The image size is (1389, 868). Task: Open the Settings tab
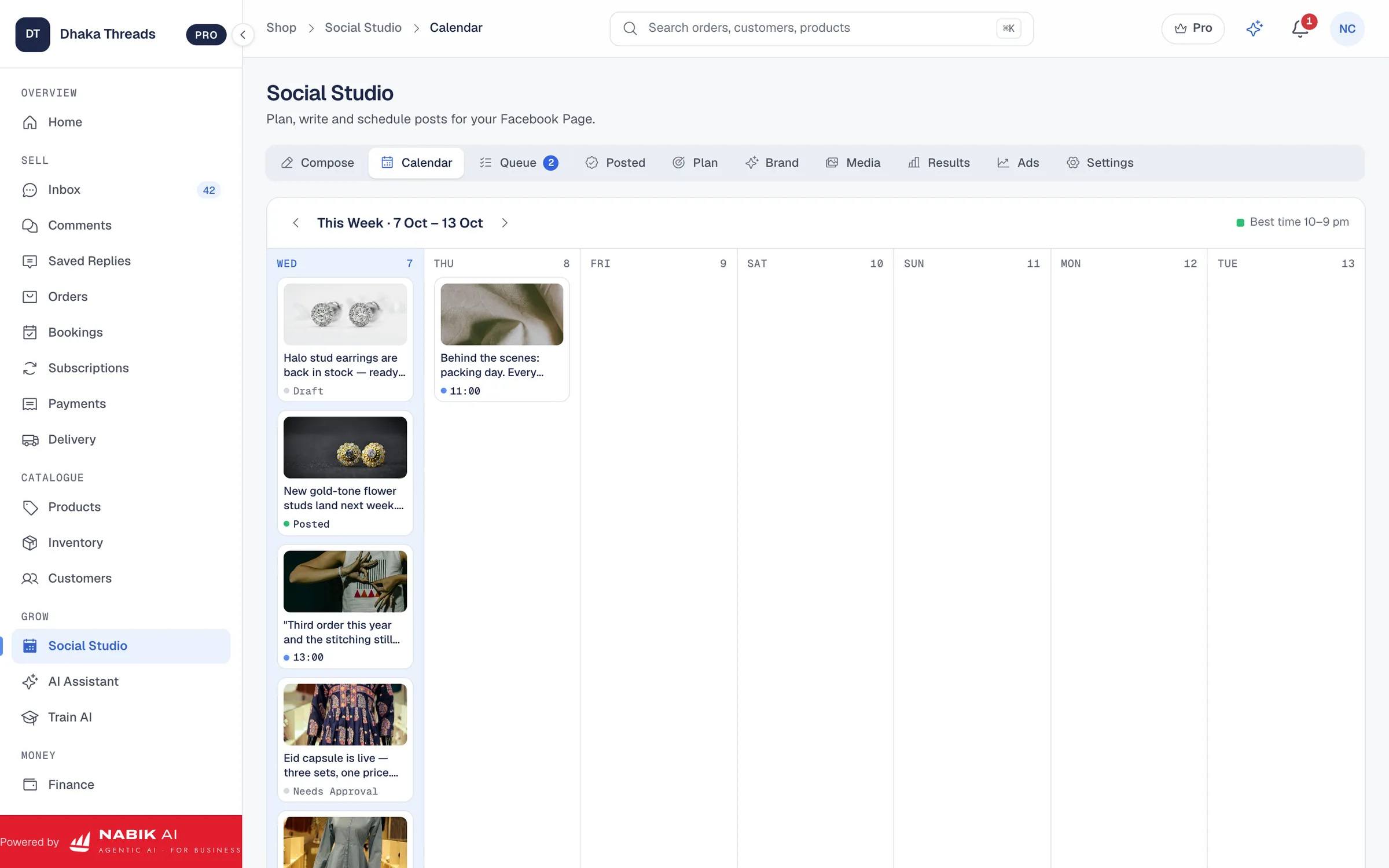point(1100,163)
